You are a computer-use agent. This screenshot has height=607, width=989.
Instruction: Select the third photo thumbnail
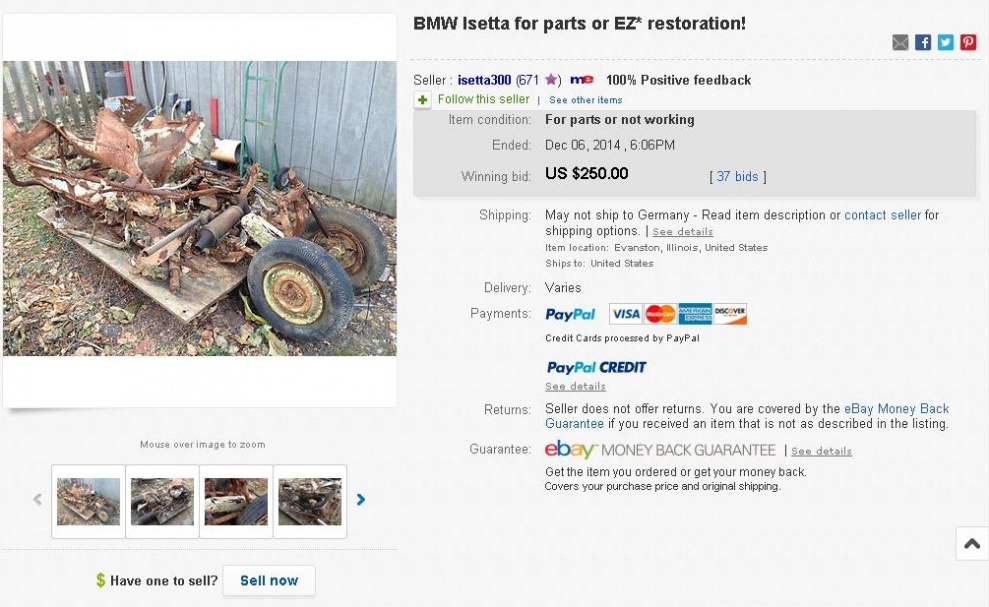(236, 502)
